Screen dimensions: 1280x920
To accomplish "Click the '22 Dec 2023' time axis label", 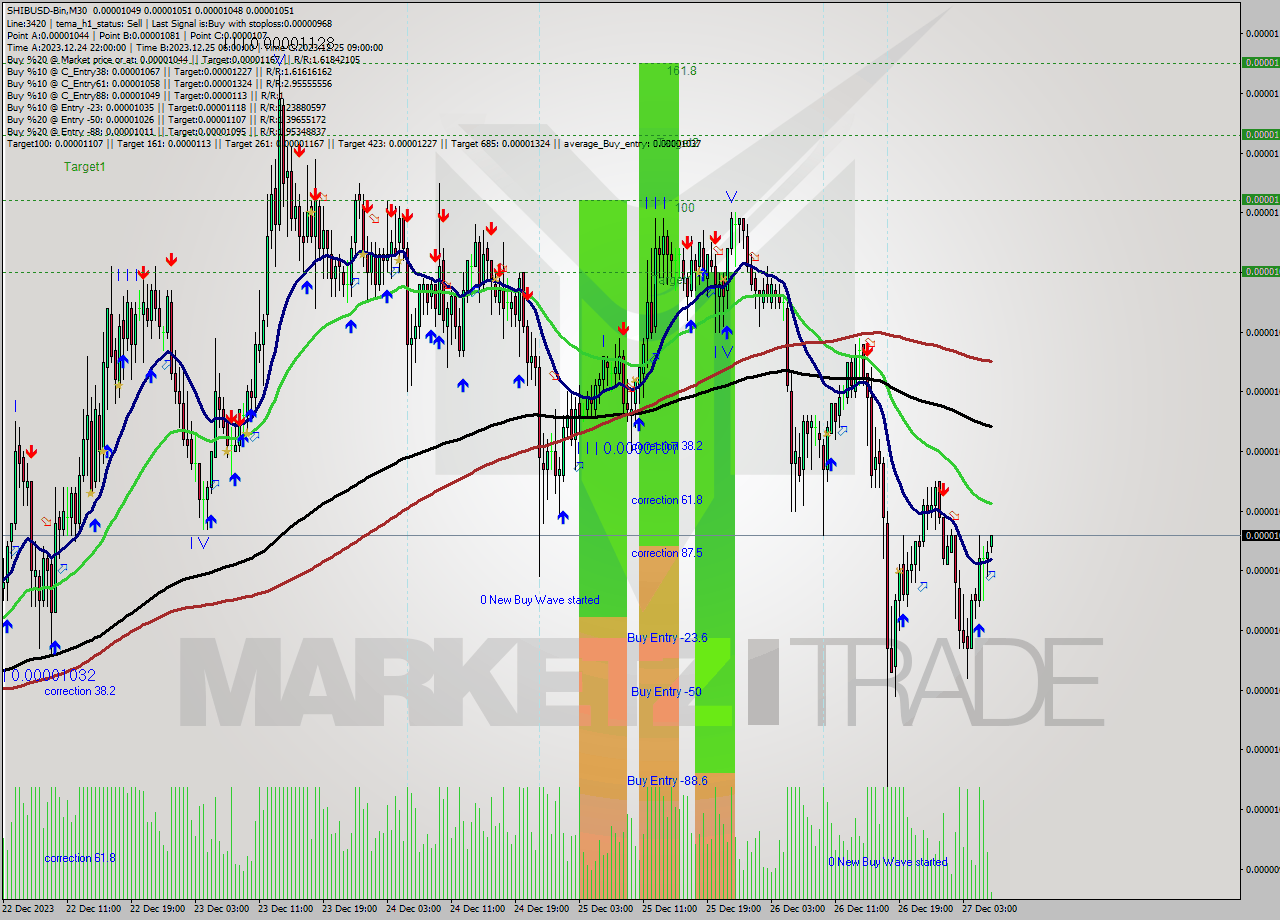I will 30,909.
